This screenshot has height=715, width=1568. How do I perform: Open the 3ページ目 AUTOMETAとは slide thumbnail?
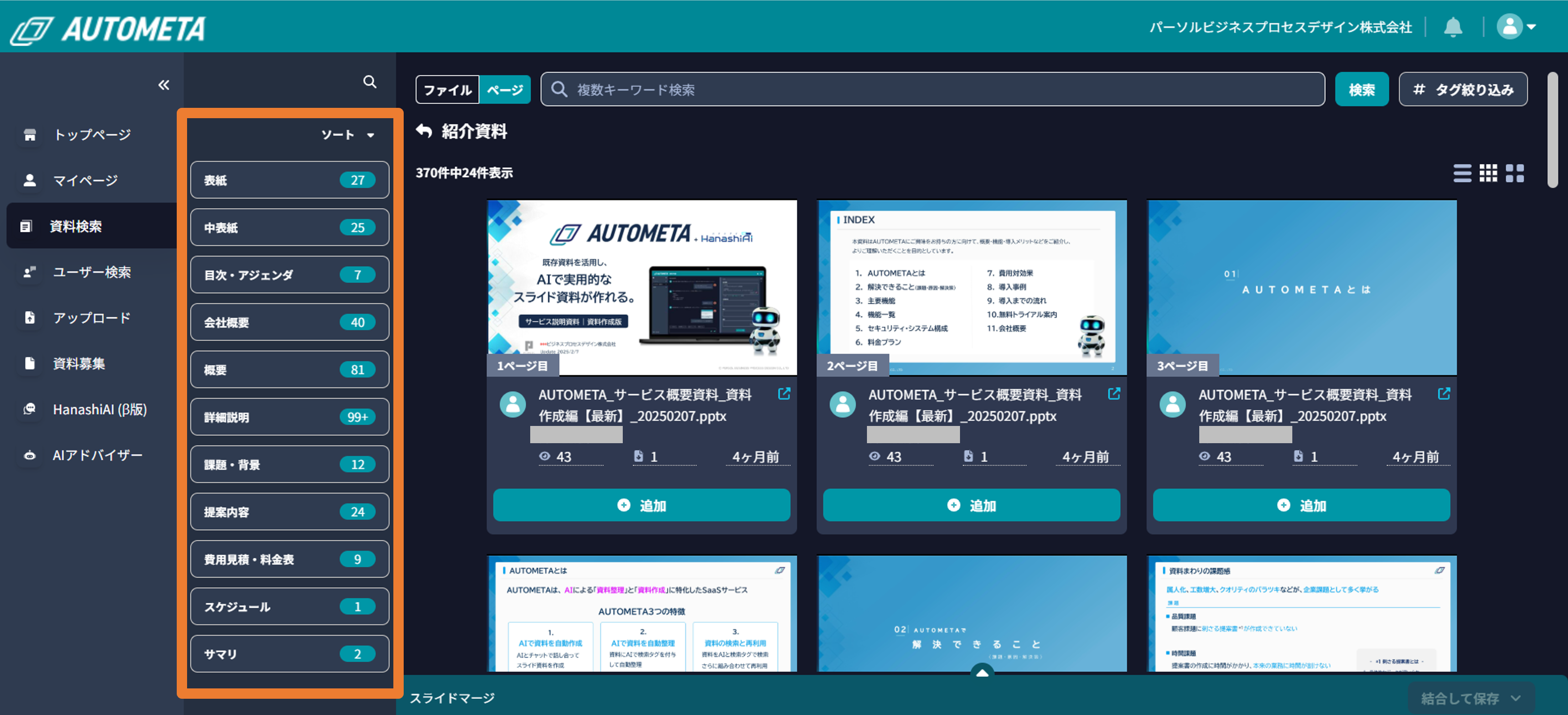click(x=1302, y=288)
